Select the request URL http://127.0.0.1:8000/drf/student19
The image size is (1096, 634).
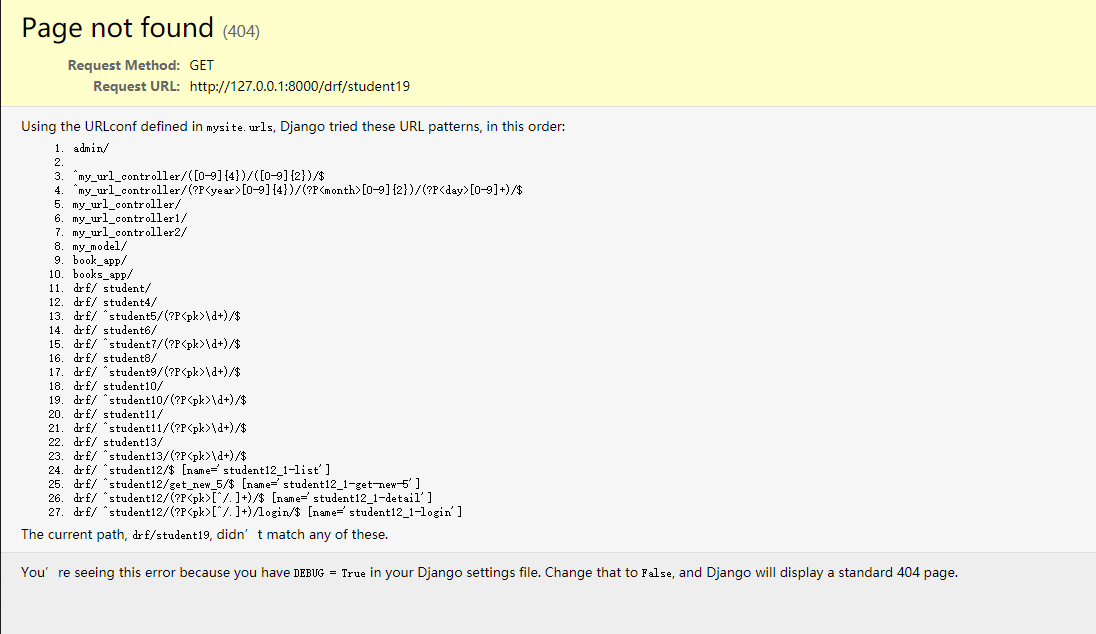pyautogui.click(x=300, y=86)
